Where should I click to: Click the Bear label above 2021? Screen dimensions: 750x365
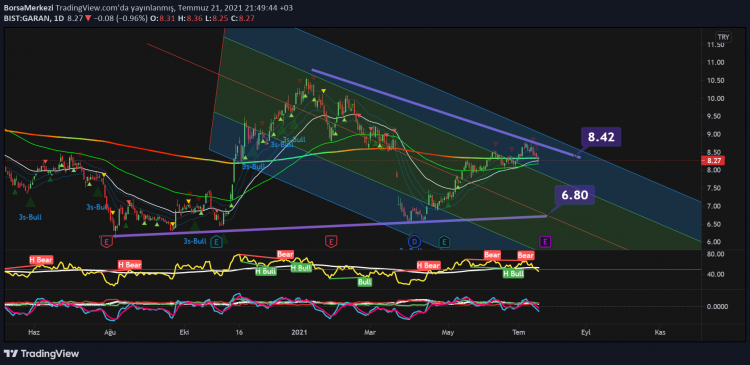pos(285,254)
